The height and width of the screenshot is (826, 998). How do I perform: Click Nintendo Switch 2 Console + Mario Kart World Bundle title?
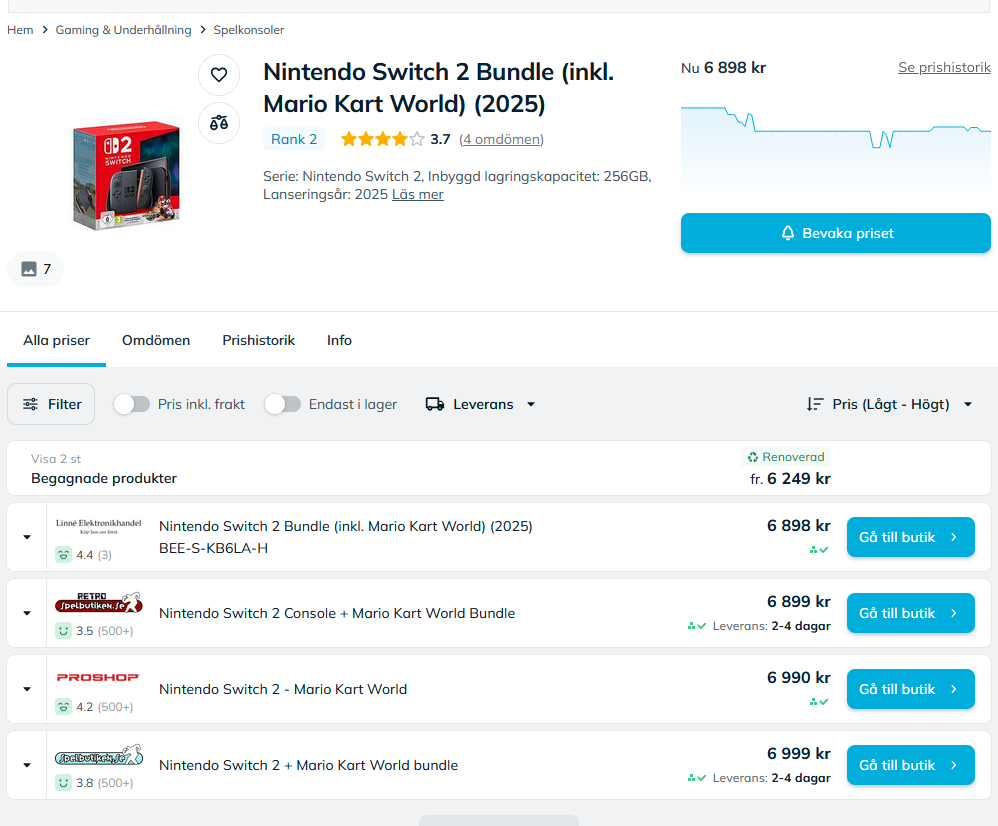point(337,613)
